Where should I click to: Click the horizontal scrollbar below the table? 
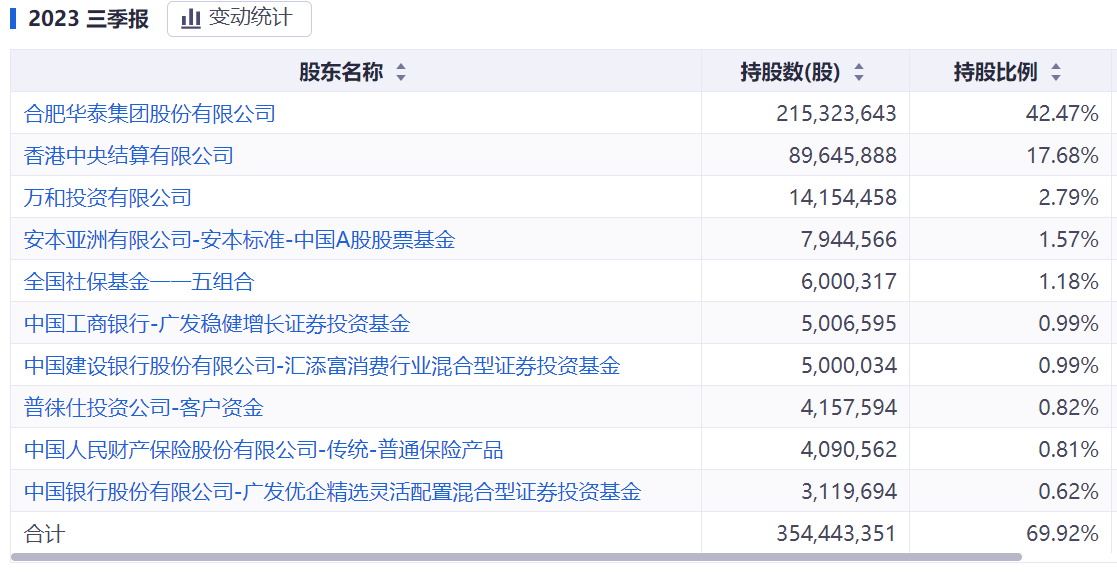coord(516,557)
